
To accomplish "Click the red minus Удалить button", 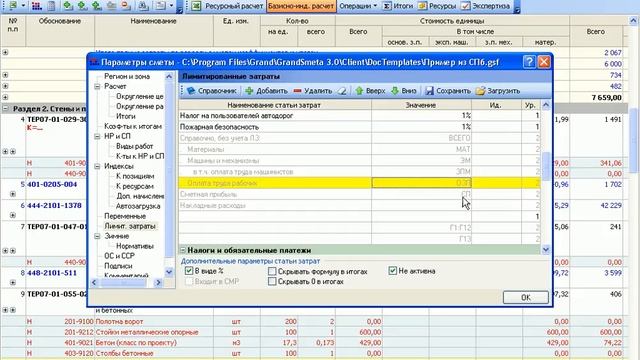I will (313, 91).
